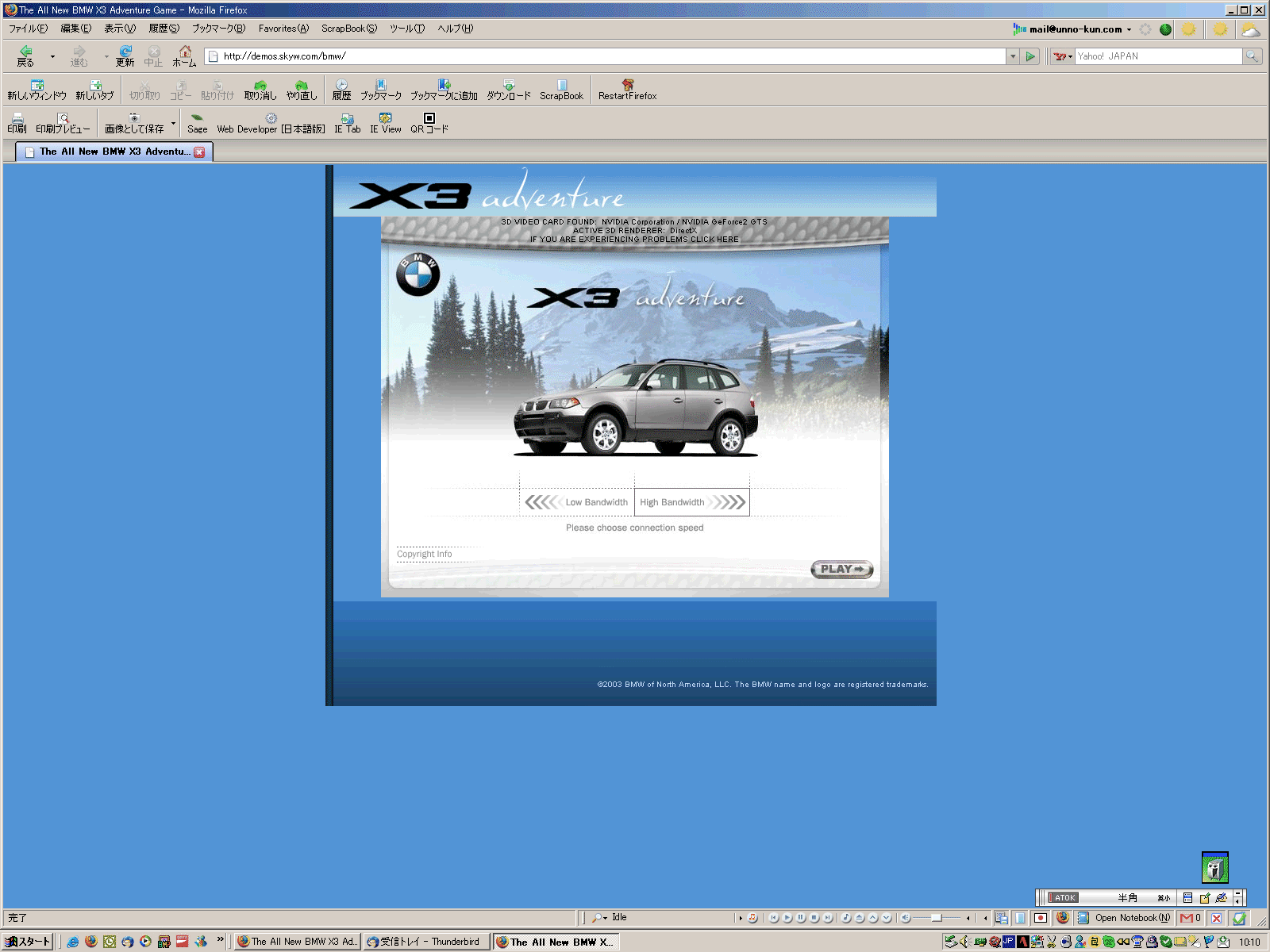Open the Yahoo search engine dropdown
1270x952 pixels.
click(1062, 56)
